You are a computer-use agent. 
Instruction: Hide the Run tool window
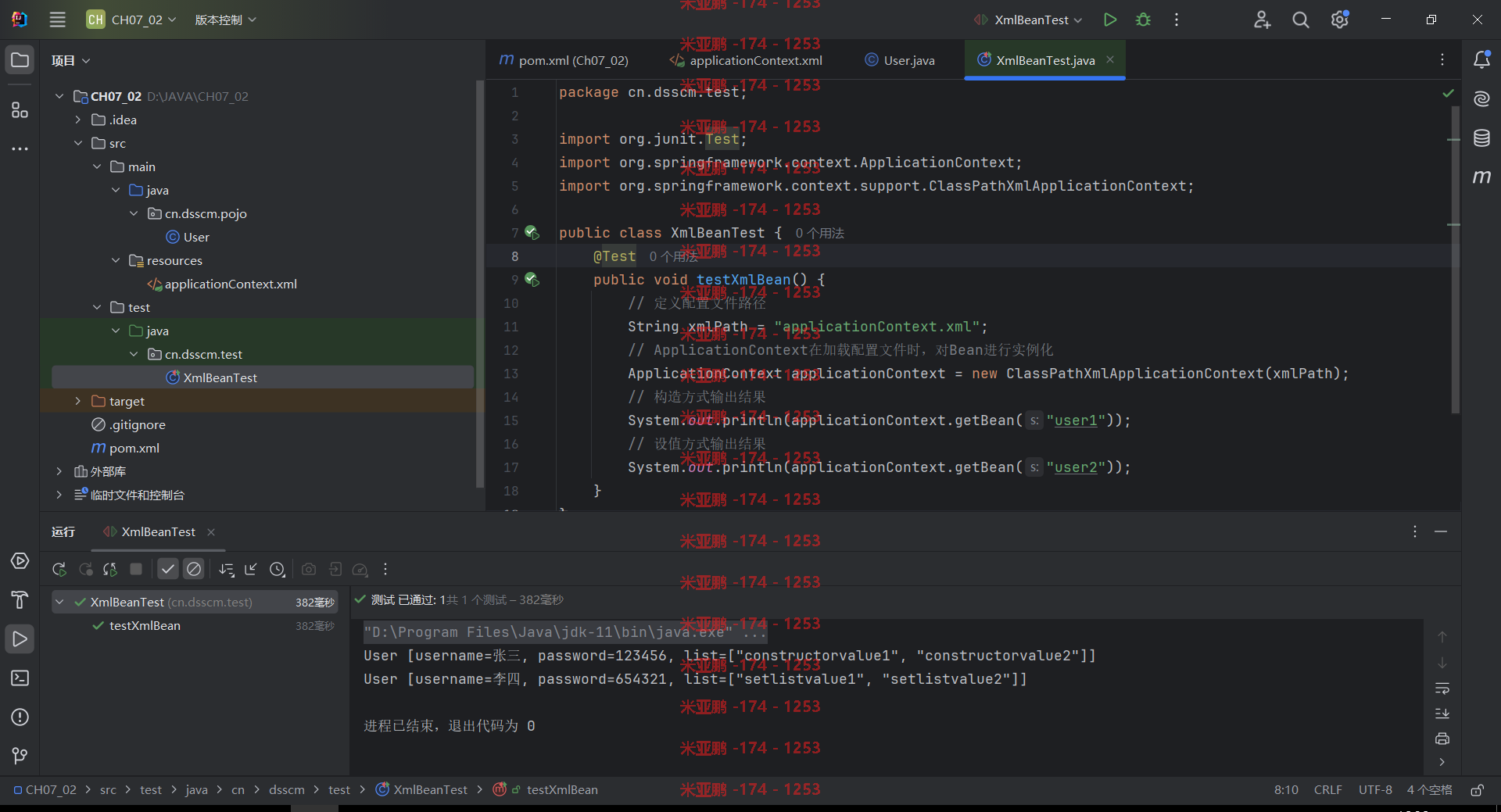coord(1441,531)
